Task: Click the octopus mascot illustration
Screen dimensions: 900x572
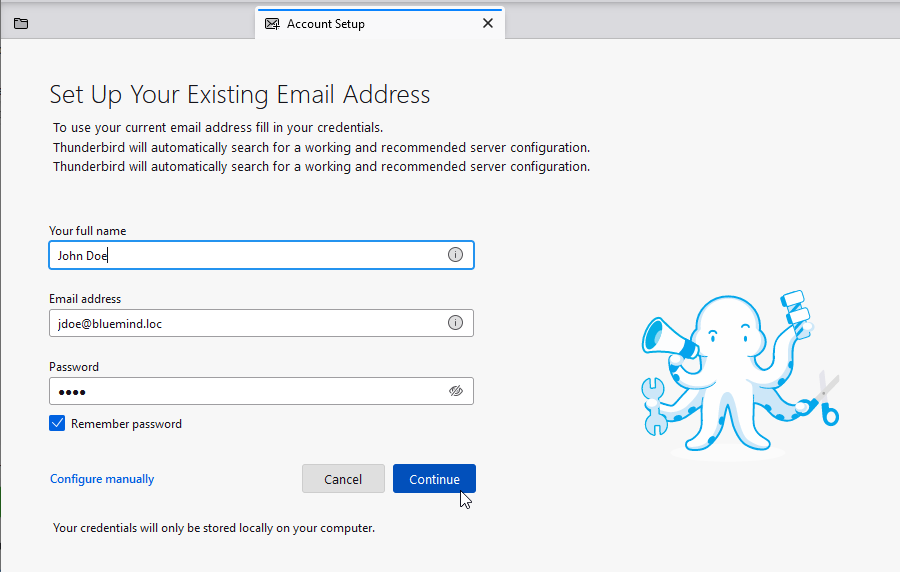Action: (735, 370)
